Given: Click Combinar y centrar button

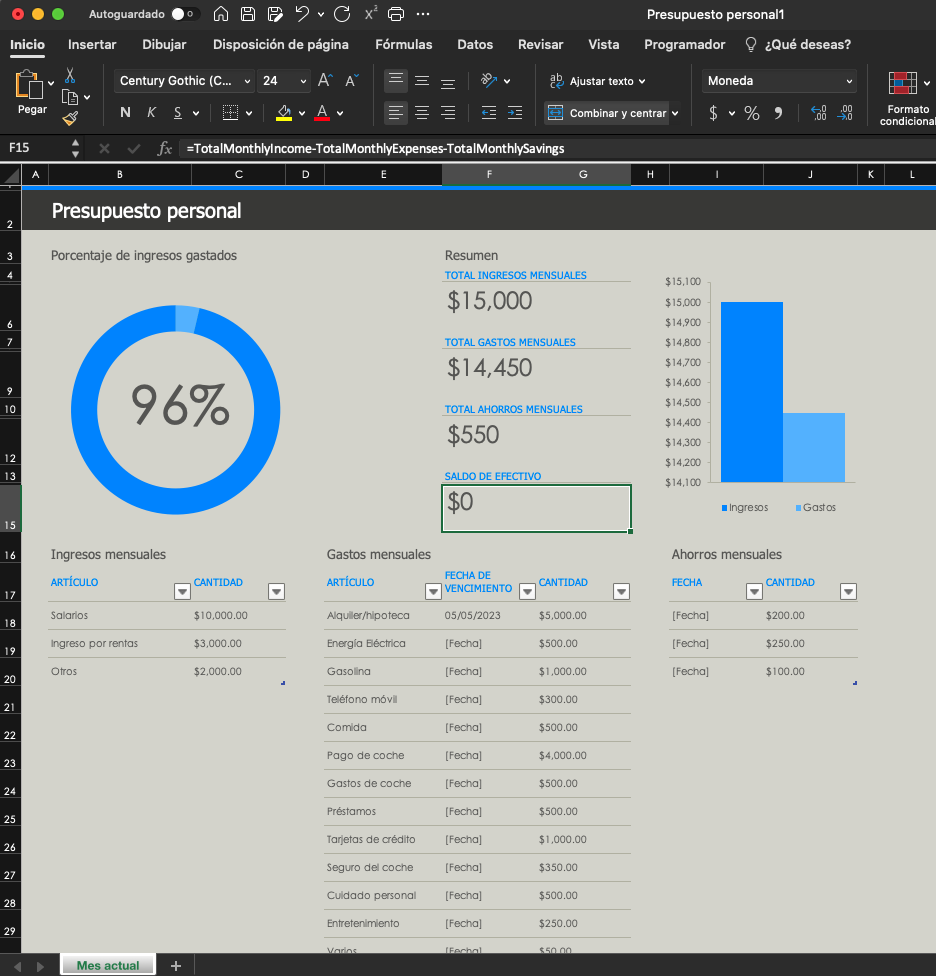Looking at the screenshot, I should click(609, 113).
